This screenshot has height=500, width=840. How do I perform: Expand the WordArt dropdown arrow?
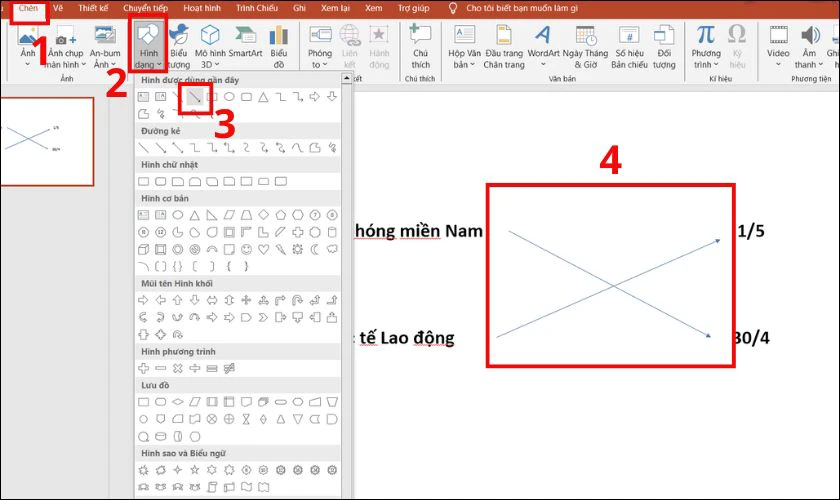point(543,64)
